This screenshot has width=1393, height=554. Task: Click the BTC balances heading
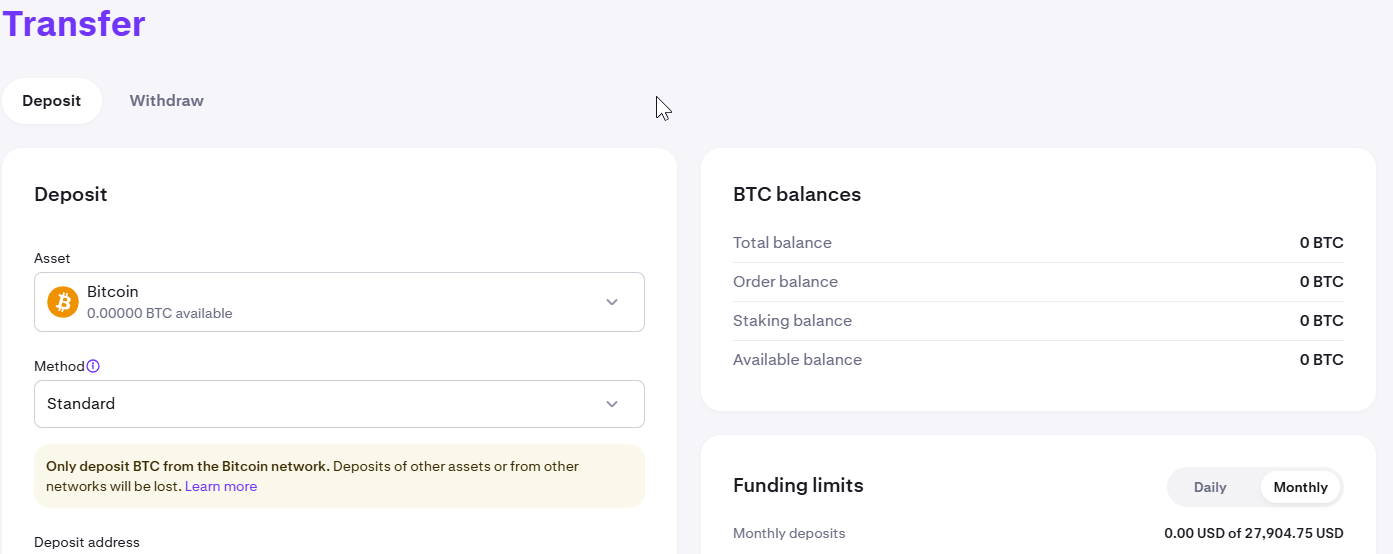coord(797,194)
